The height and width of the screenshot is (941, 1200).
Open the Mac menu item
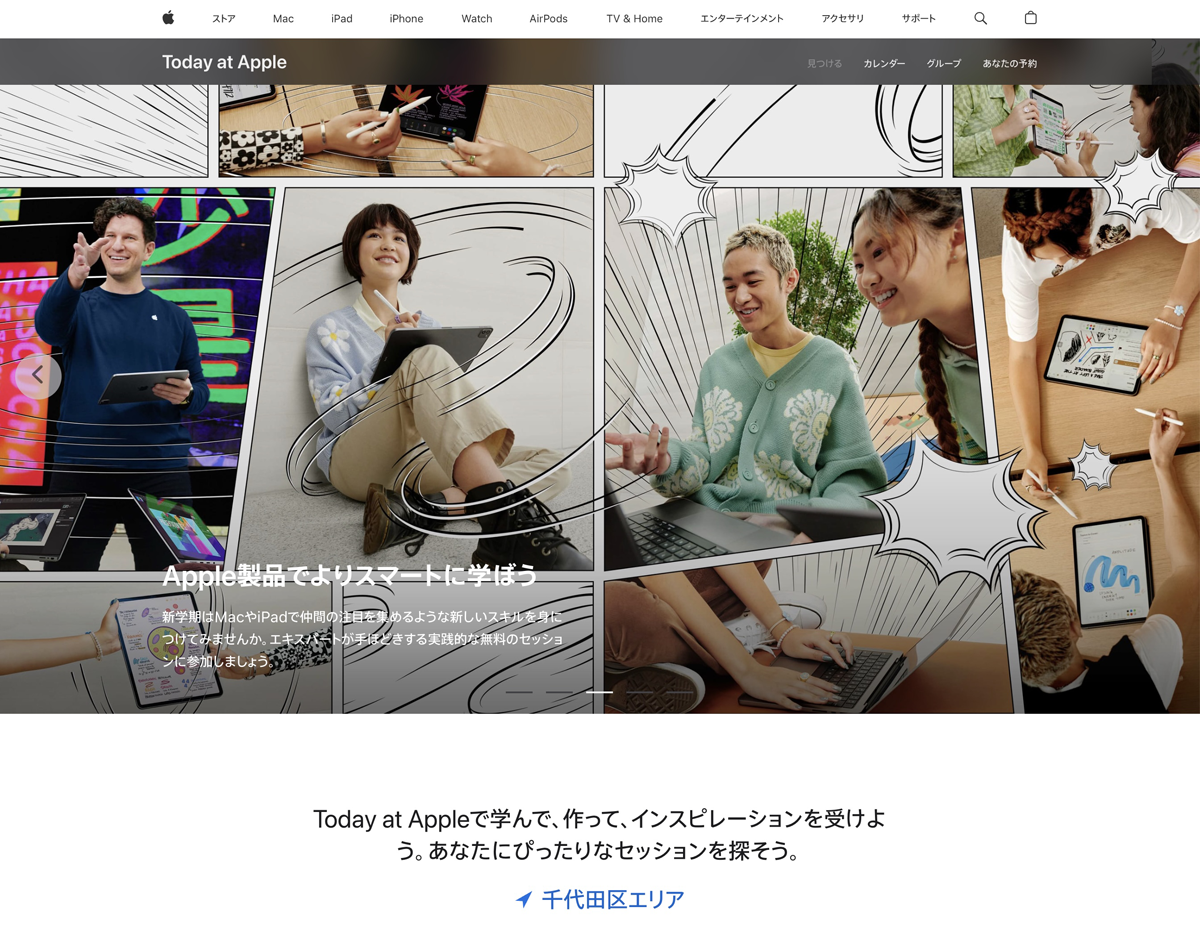point(283,18)
